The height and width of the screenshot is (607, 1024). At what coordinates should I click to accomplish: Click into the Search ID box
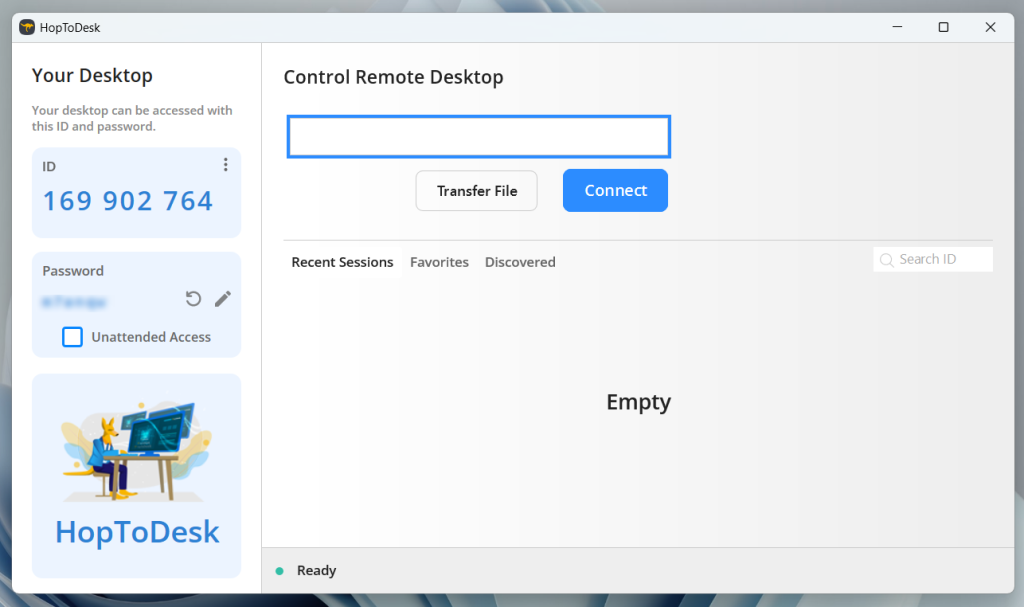pyautogui.click(x=942, y=260)
